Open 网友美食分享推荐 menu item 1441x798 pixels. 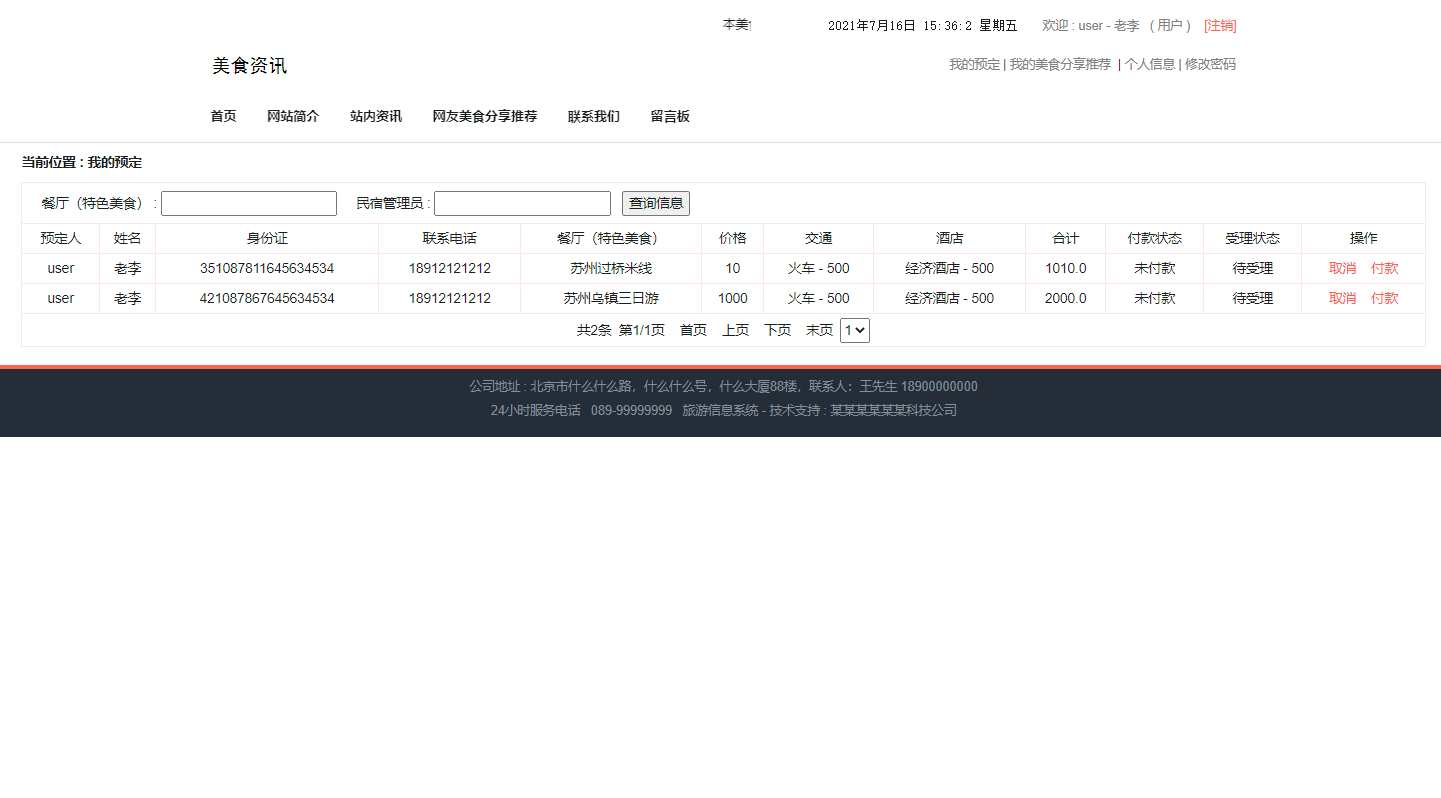click(x=485, y=116)
